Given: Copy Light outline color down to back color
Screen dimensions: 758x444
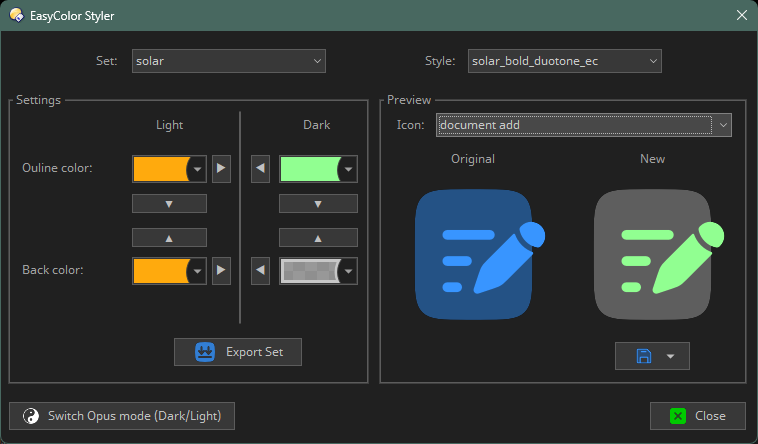Looking at the screenshot, I should (169, 204).
